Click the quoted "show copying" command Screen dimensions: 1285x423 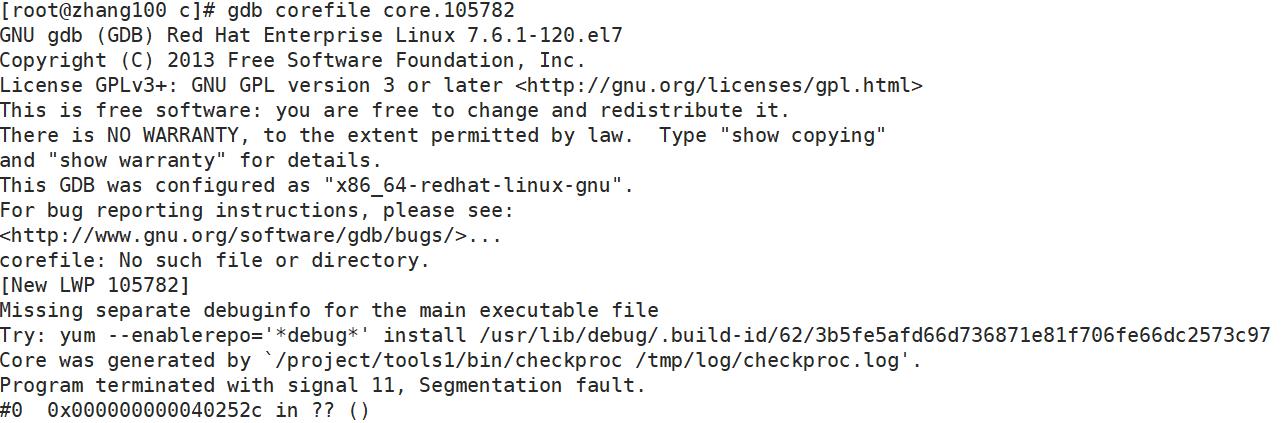click(x=799, y=136)
